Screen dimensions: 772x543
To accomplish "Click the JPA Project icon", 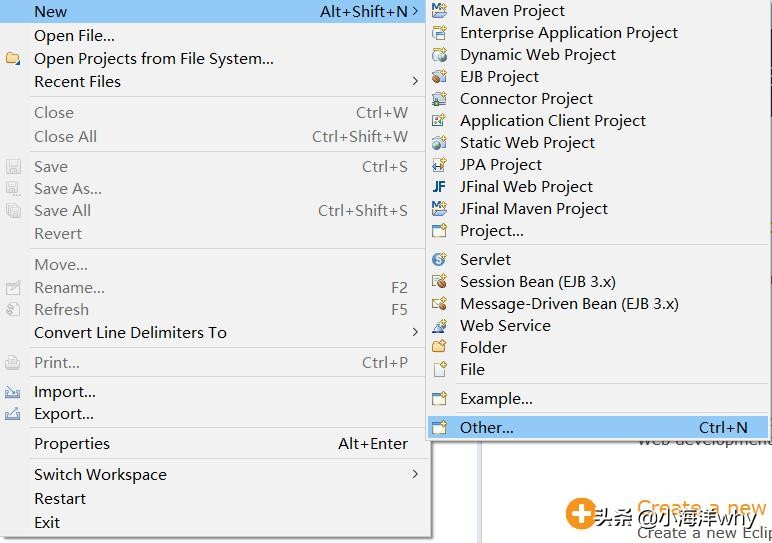I will (x=439, y=164).
